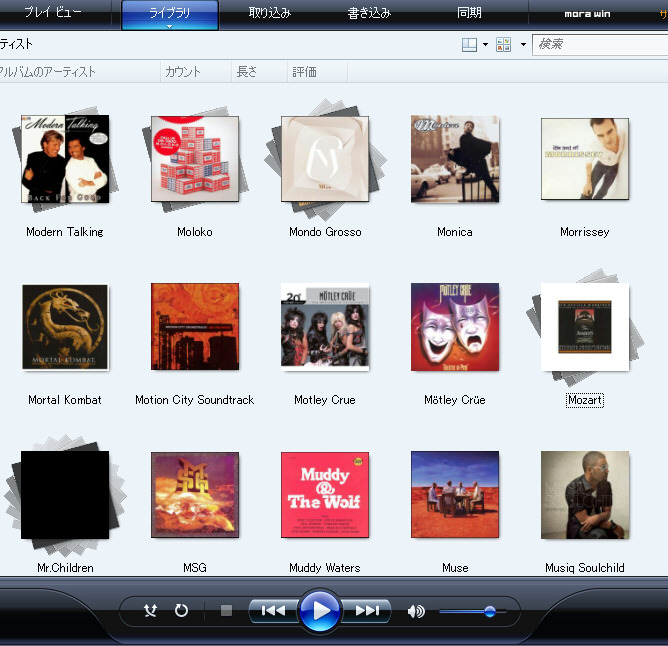Viewport: 668px width, 646px height.
Task: Sort by 長さ column header
Action: 259,72
